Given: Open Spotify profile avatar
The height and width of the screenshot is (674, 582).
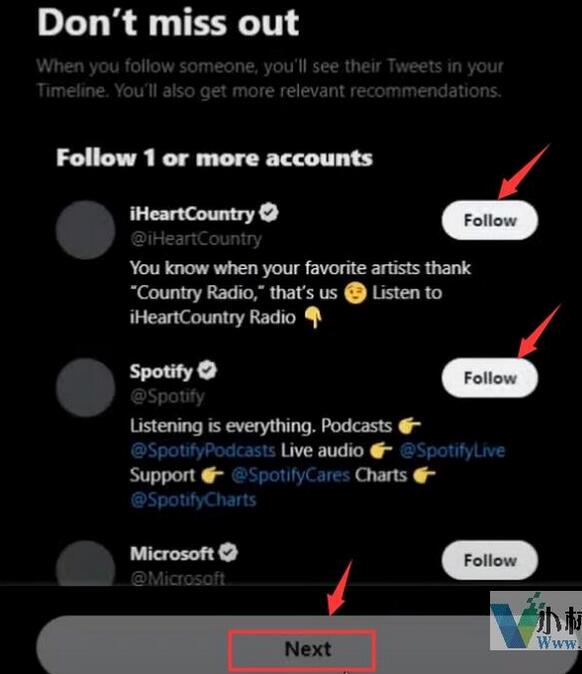Looking at the screenshot, I should coord(86,387).
